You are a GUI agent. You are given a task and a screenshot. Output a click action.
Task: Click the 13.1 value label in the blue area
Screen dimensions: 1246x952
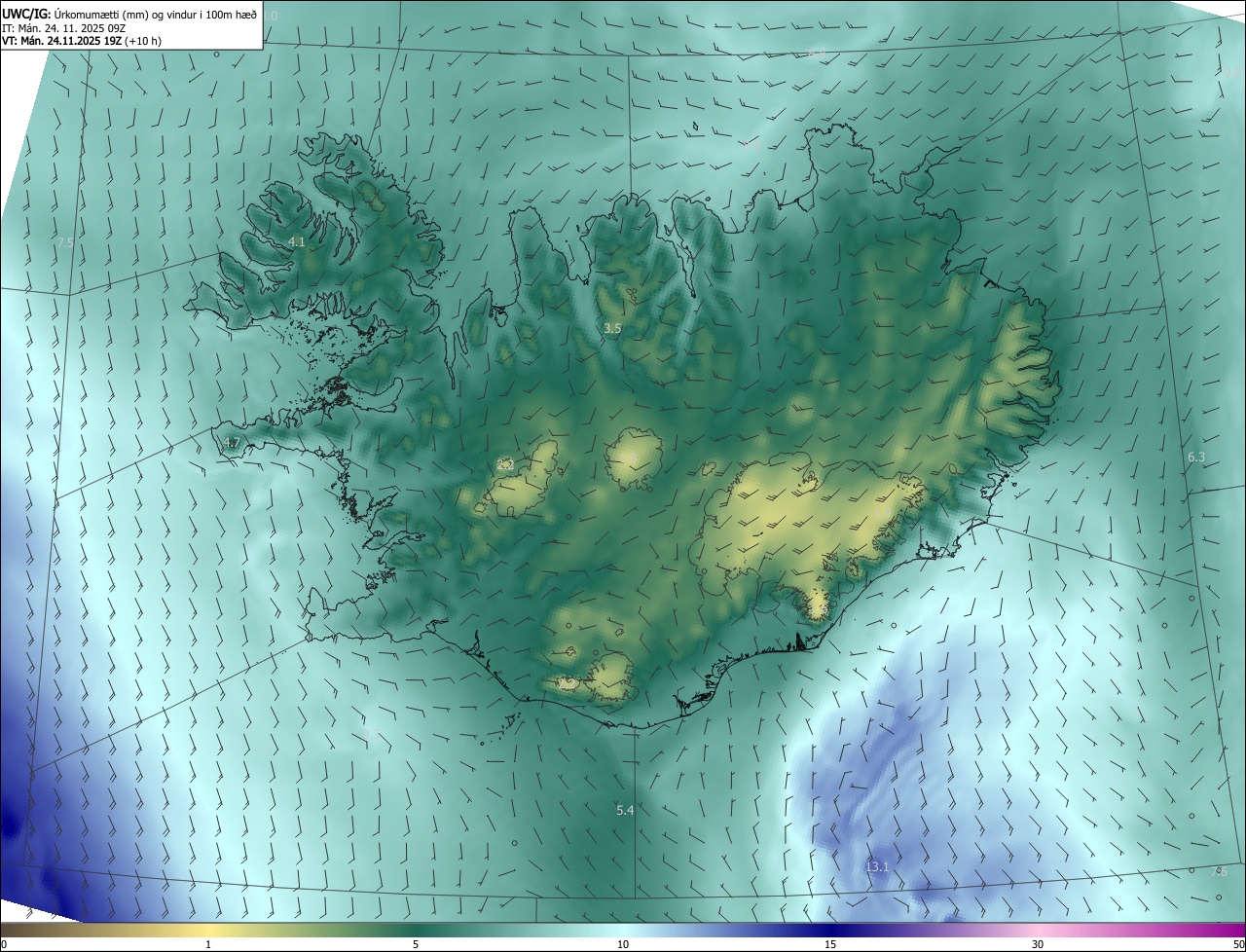(x=877, y=866)
